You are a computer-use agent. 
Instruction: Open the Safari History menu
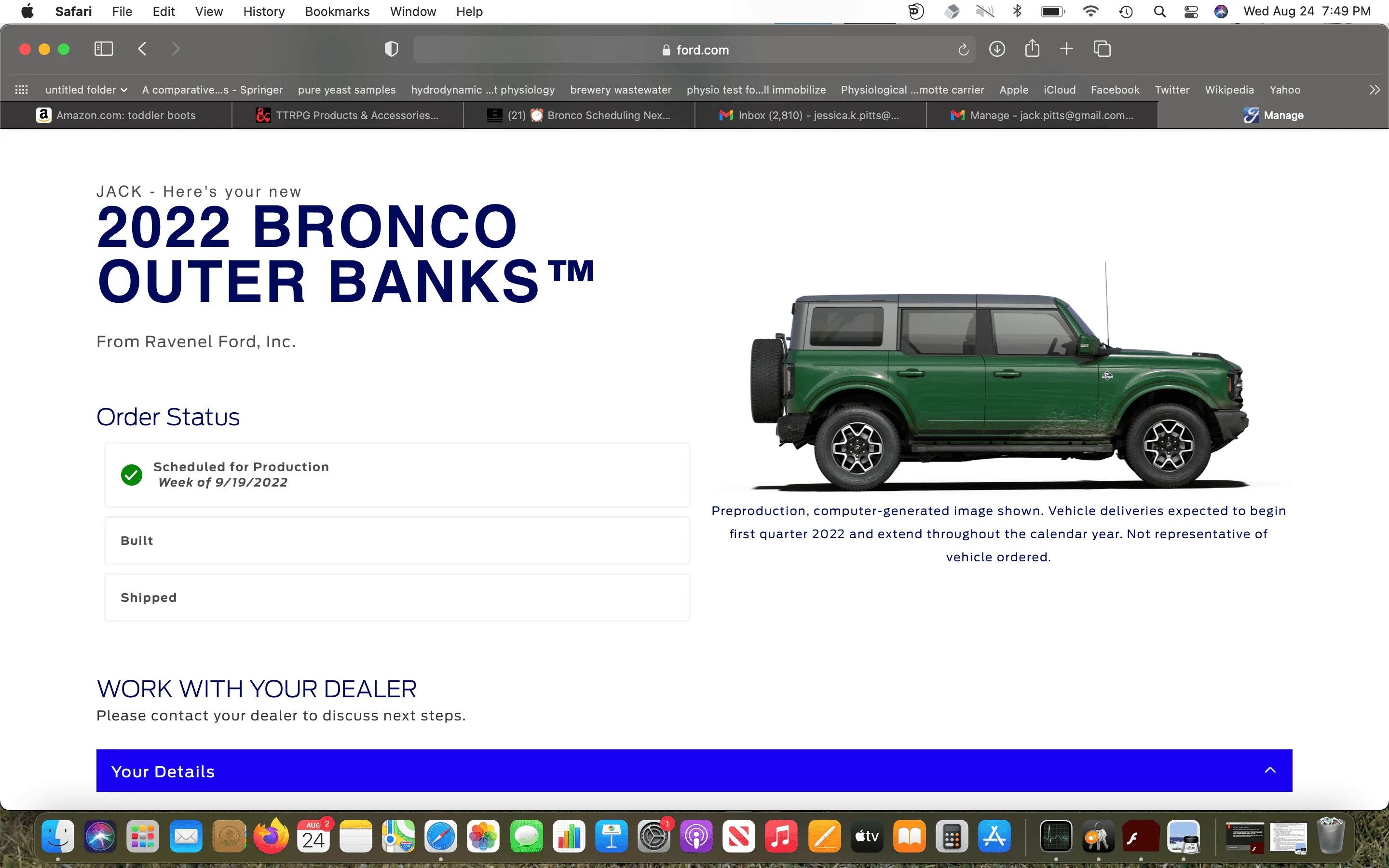click(x=263, y=12)
